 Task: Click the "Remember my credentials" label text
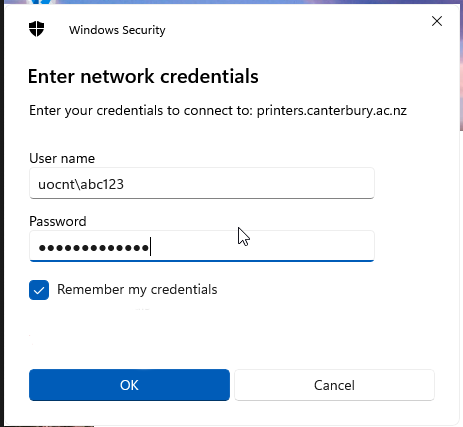tap(137, 290)
